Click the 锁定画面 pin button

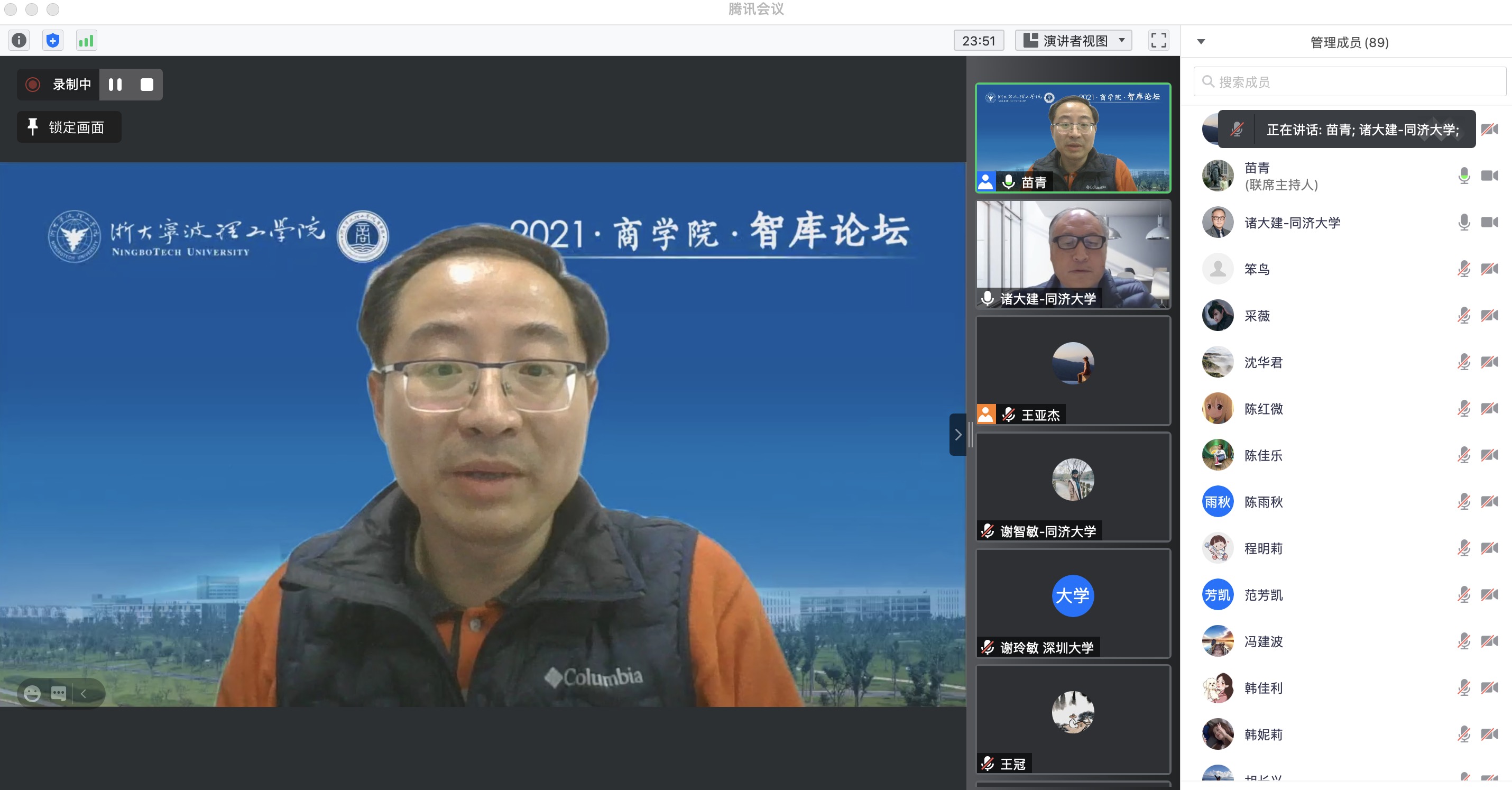[69, 127]
